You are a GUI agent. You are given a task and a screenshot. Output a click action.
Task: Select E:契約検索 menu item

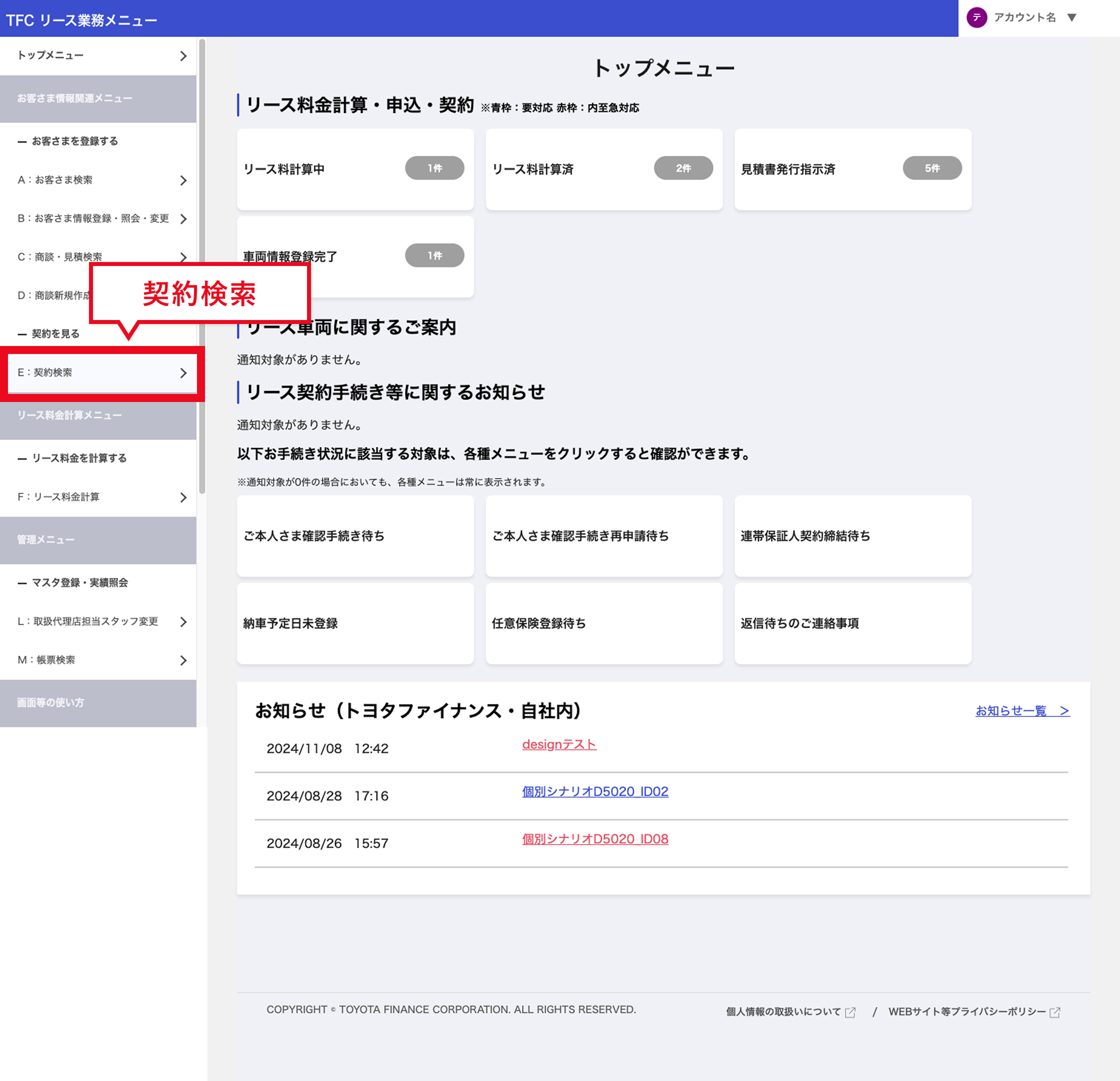[x=101, y=373]
